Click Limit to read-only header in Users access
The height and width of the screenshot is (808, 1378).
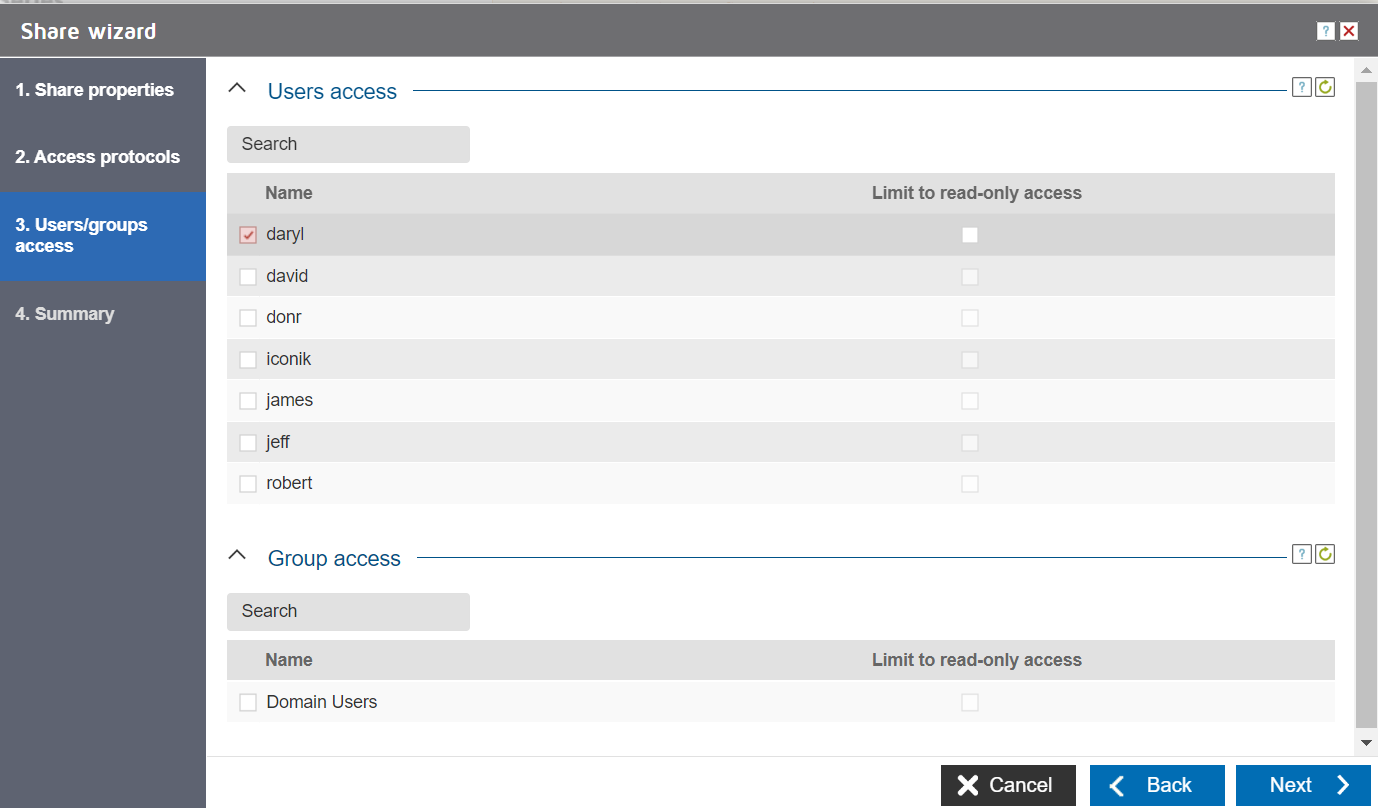tap(977, 193)
